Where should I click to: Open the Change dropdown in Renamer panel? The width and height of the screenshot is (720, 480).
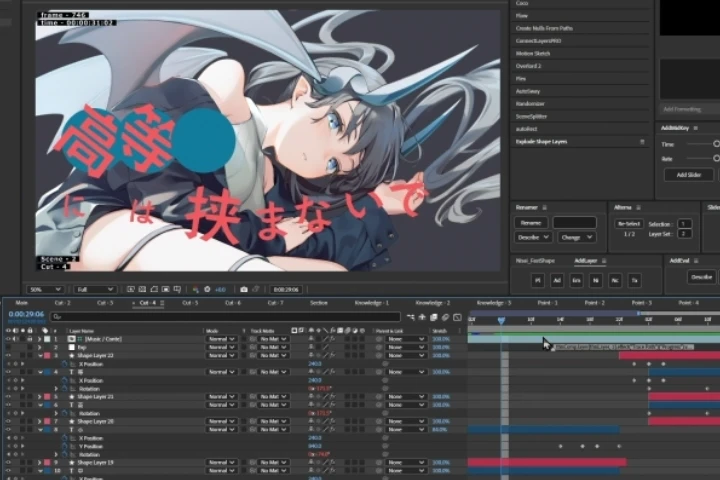pos(576,237)
